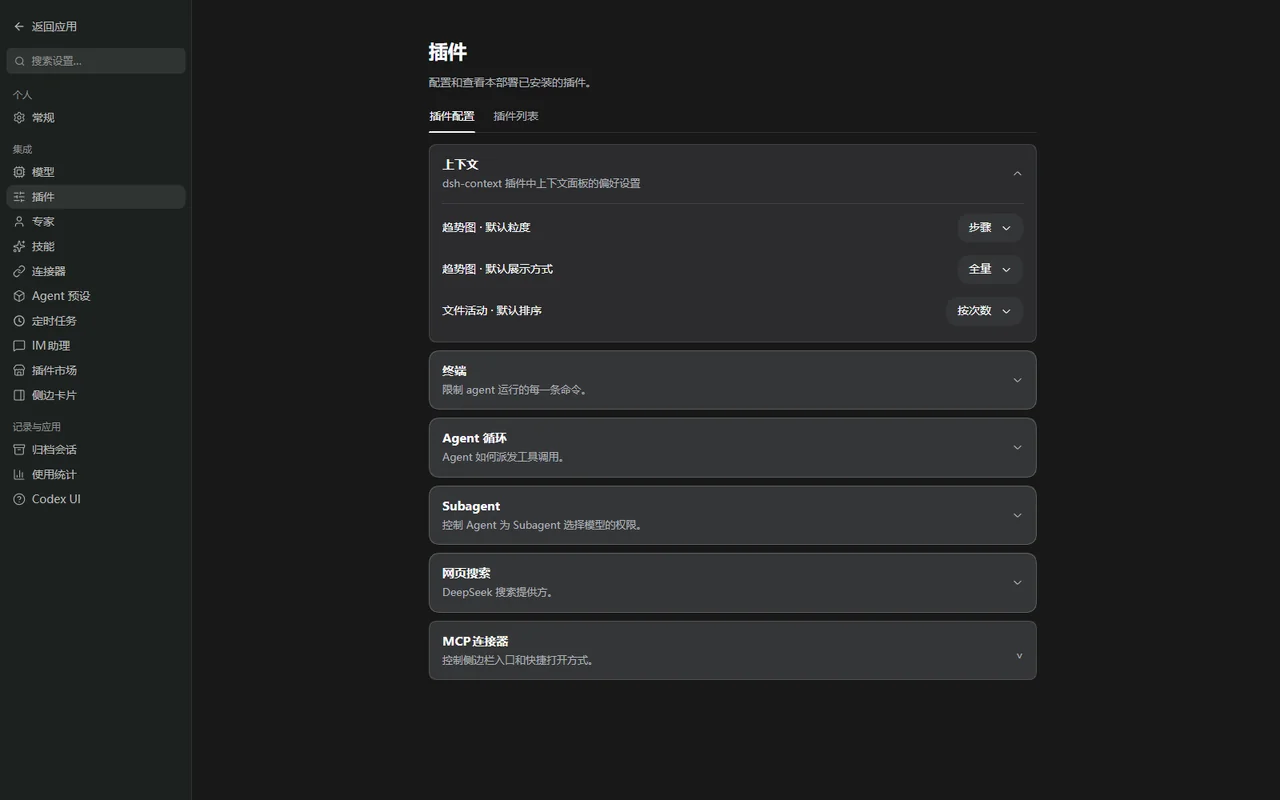Viewport: 1280px width, 800px height.
Task: Expand the MCP 连接器 section chevron
Action: [1019, 656]
